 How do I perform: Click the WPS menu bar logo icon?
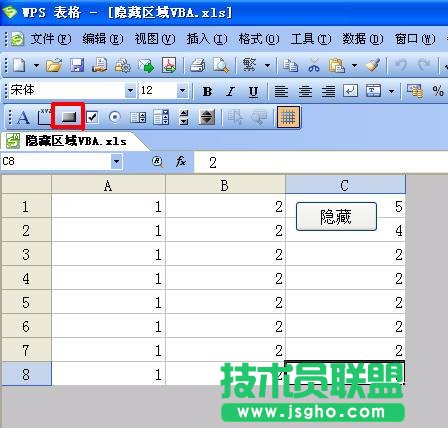(x=17, y=39)
